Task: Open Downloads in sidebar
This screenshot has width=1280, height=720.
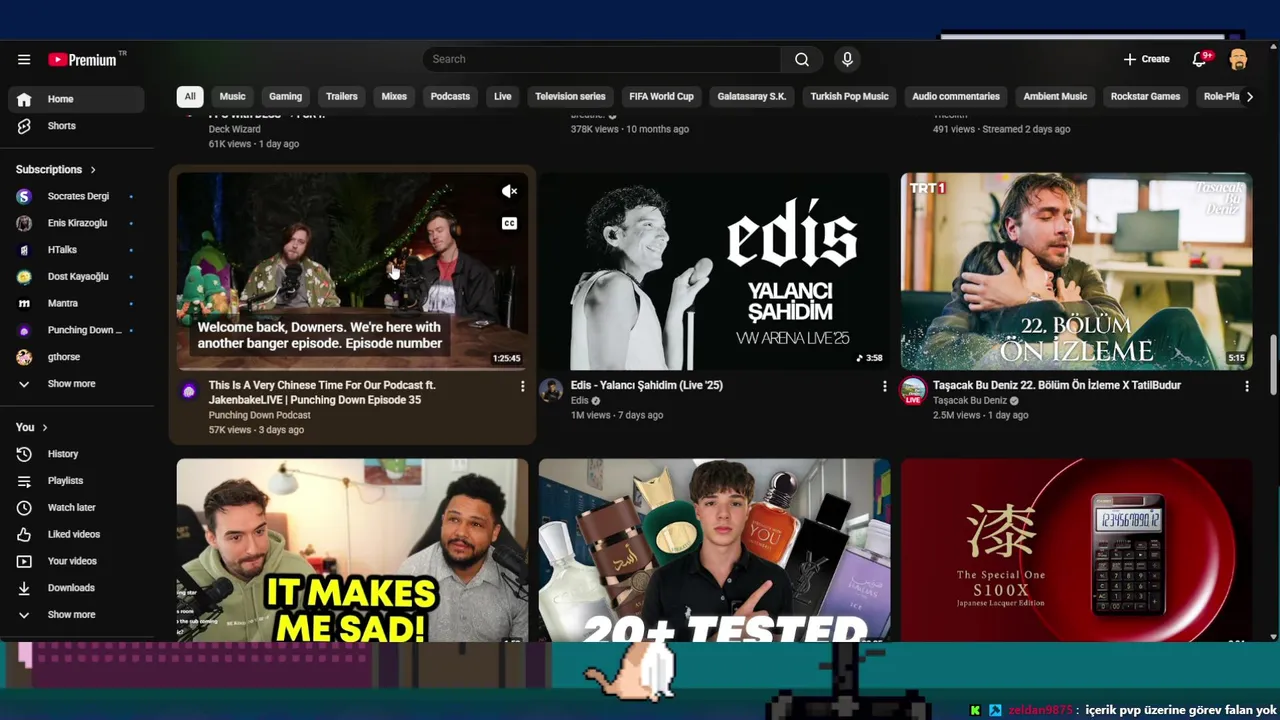Action: pyautogui.click(x=76, y=588)
